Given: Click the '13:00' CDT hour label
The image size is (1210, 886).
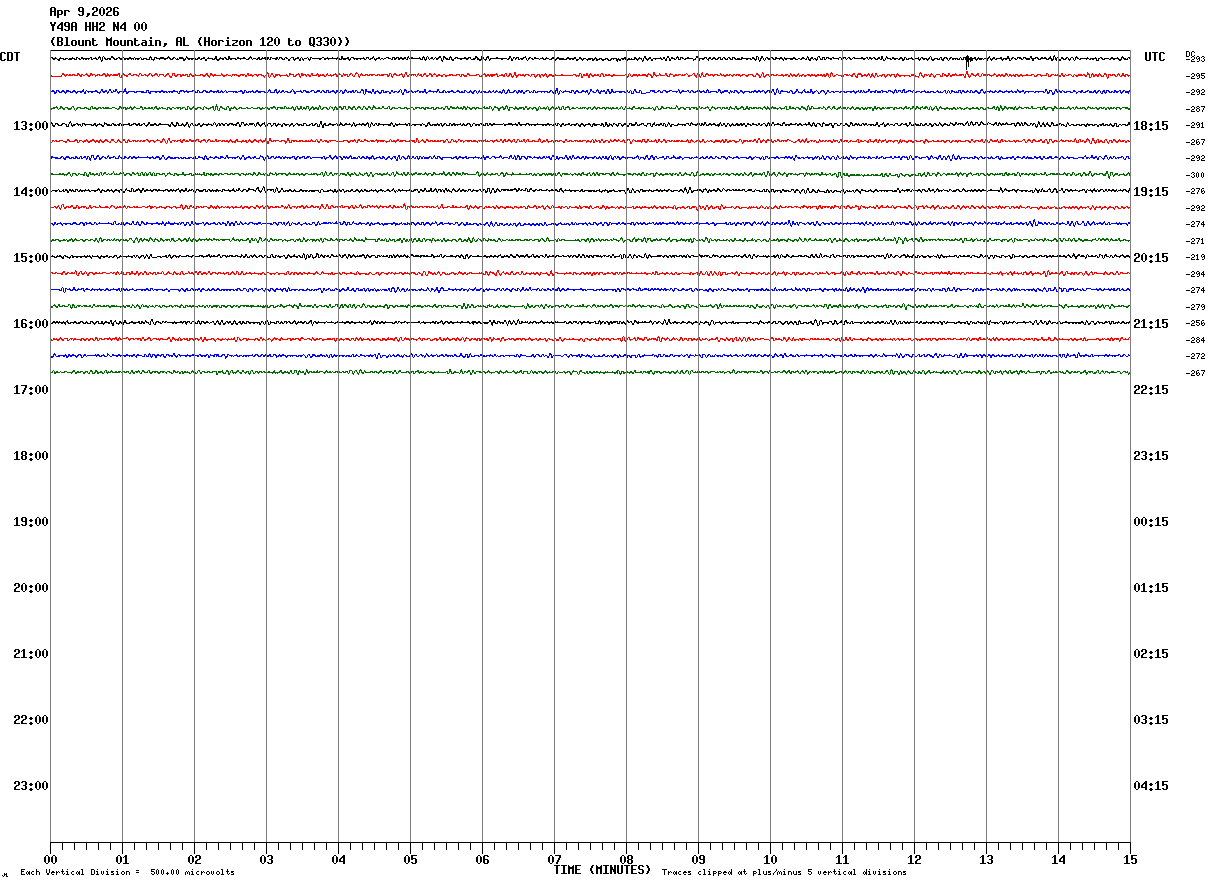Looking at the screenshot, I should pyautogui.click(x=31, y=125).
